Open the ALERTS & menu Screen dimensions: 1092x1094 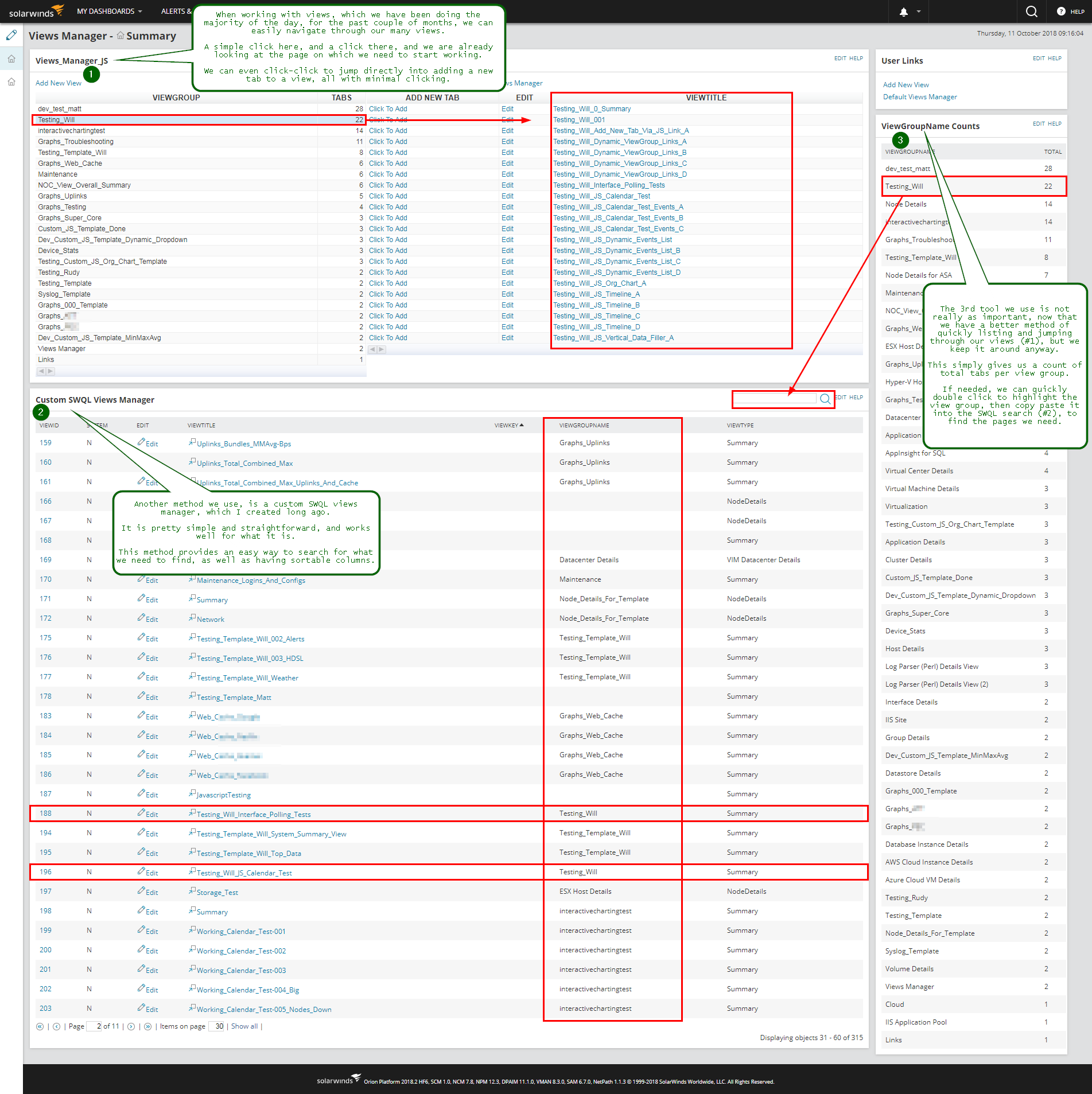176,11
